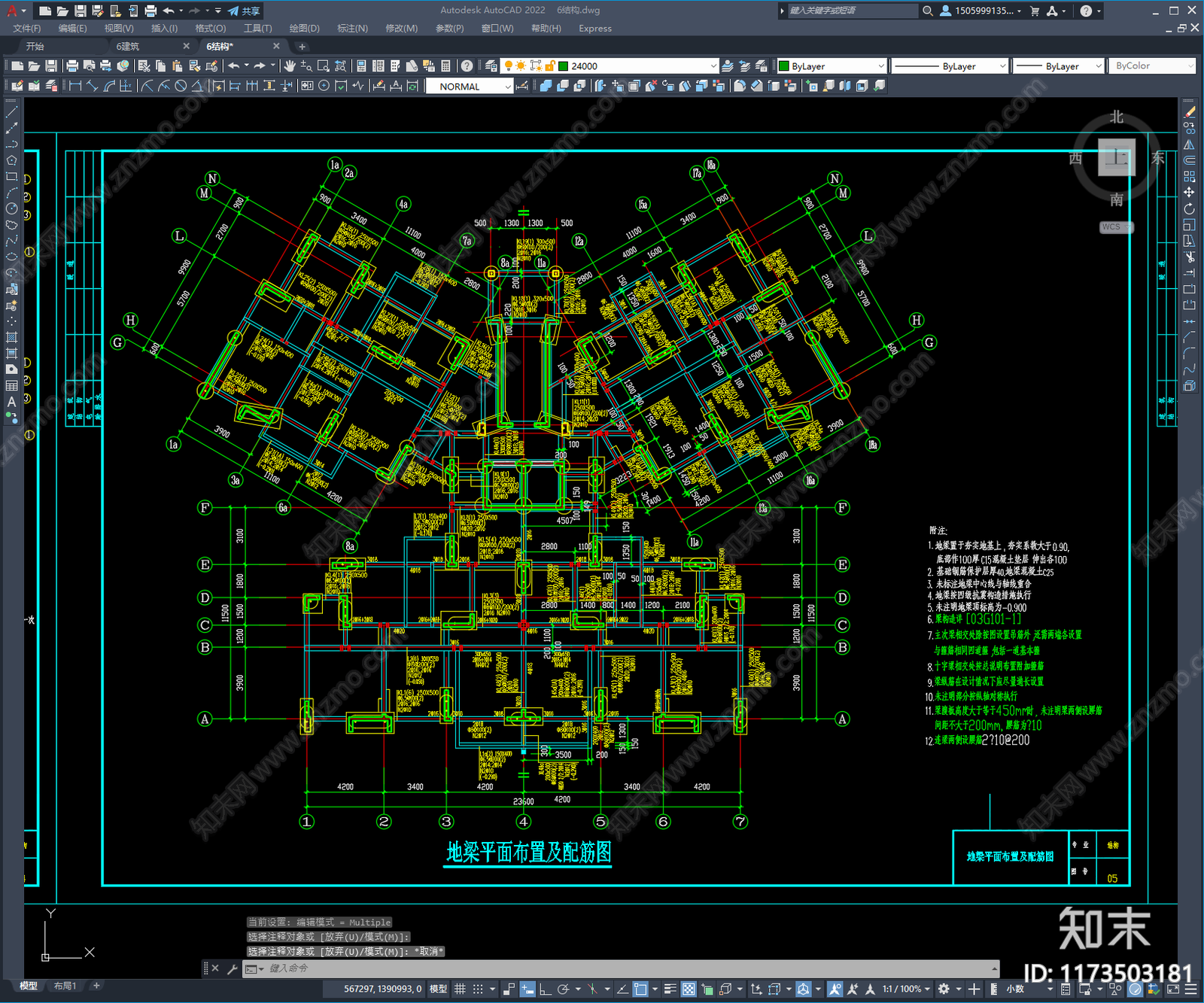The image size is (1204, 1003).
Task: Click the Rotate tool in the modify toolbar
Action: [x=1189, y=208]
